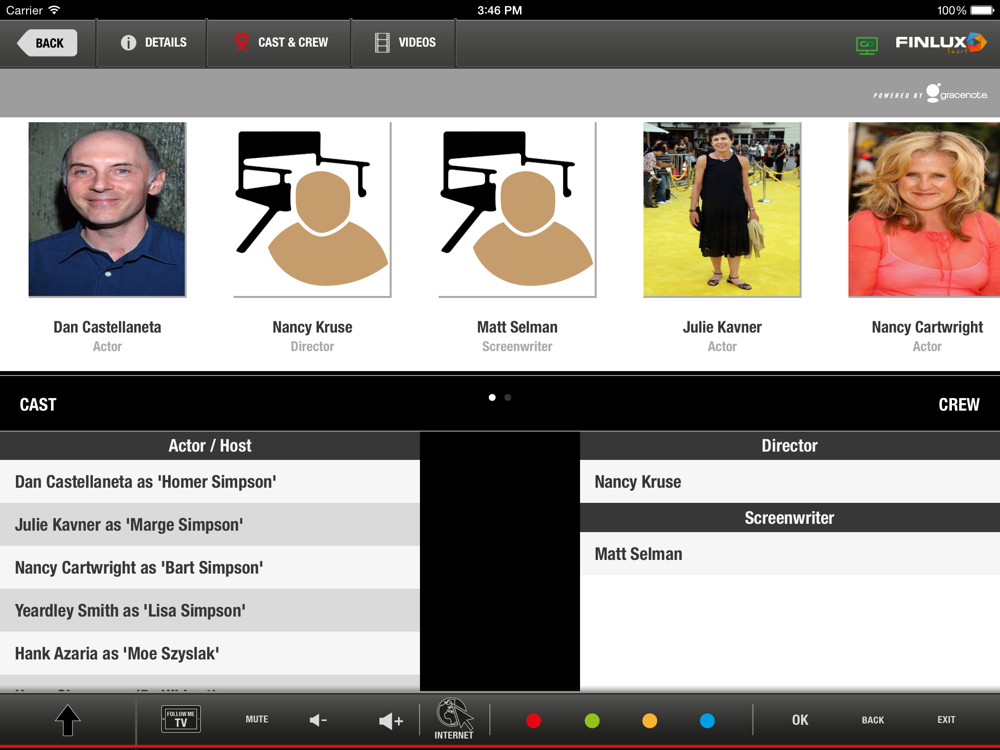Tap the Actor / Host column header
The height and width of the screenshot is (750, 1000).
click(210, 446)
